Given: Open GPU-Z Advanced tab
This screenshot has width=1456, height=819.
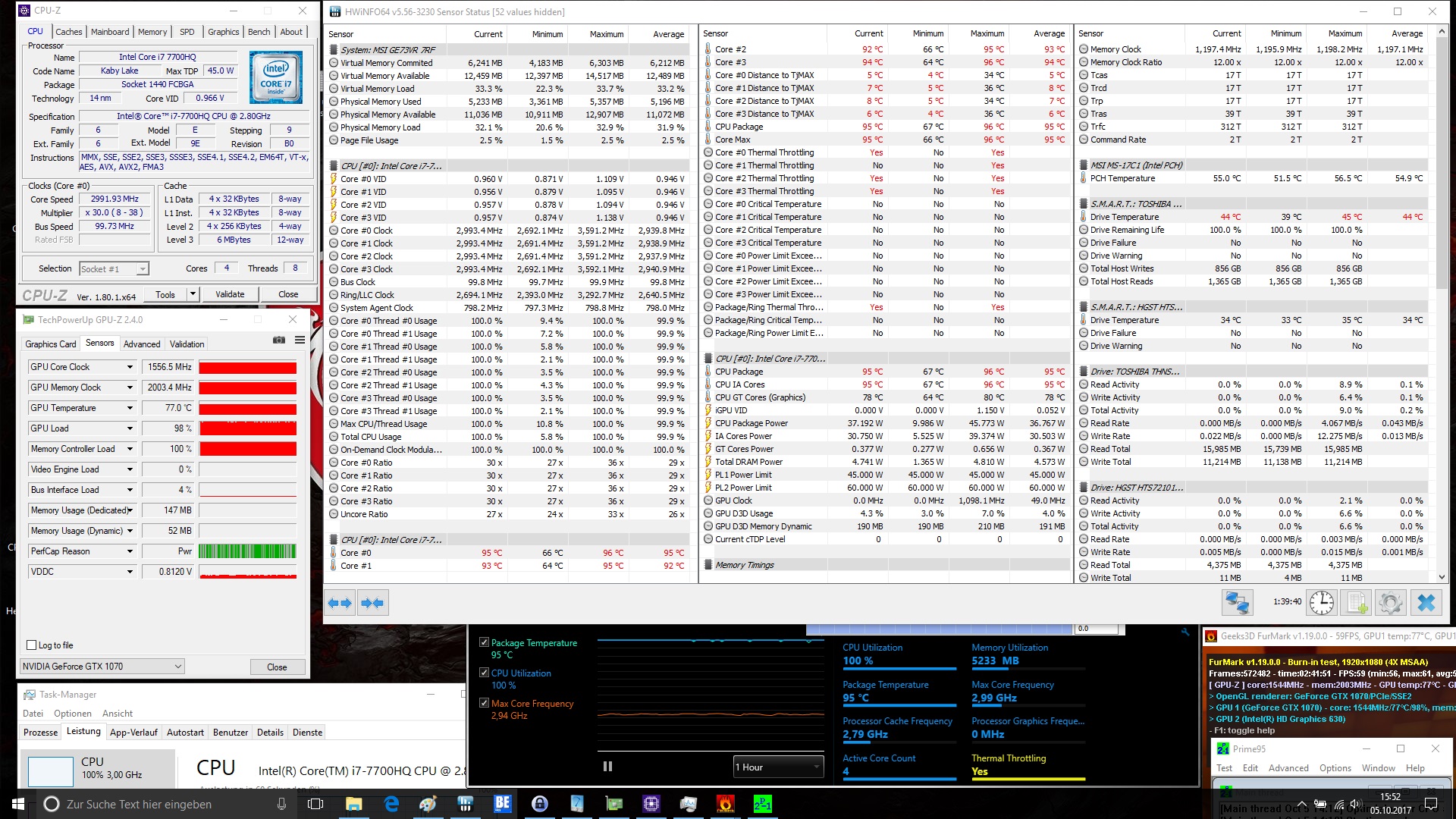Looking at the screenshot, I should tap(142, 344).
